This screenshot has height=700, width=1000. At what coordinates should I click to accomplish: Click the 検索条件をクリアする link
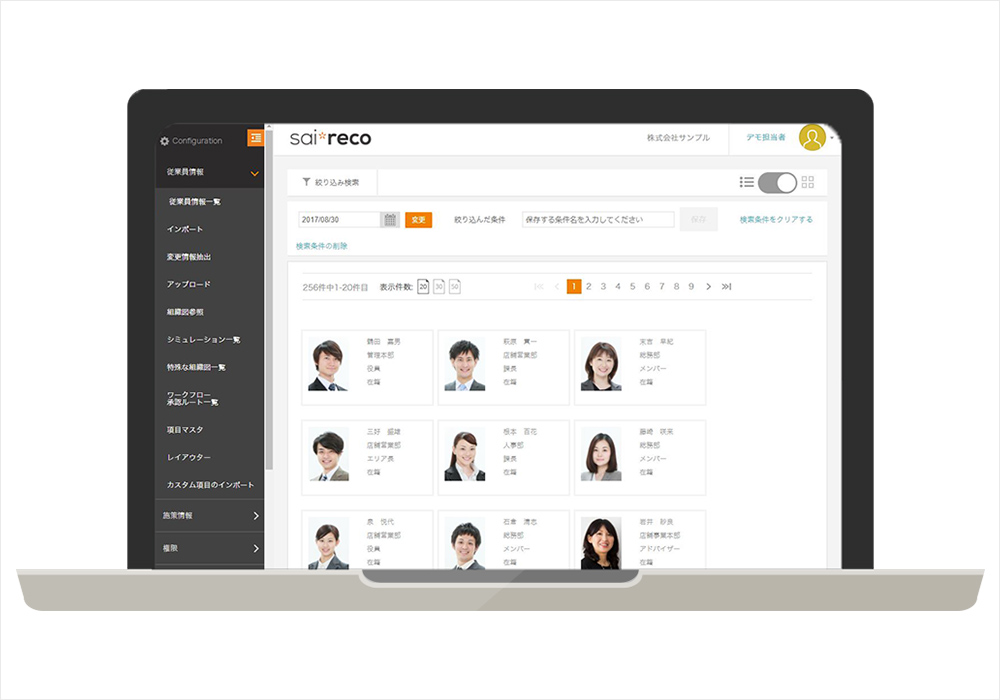[776, 220]
